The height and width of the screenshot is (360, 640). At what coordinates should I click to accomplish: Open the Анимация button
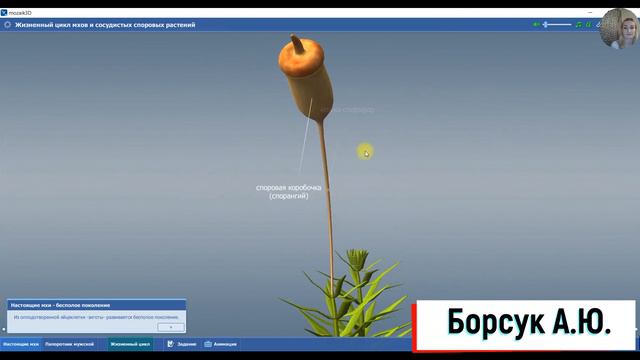click(x=220, y=344)
